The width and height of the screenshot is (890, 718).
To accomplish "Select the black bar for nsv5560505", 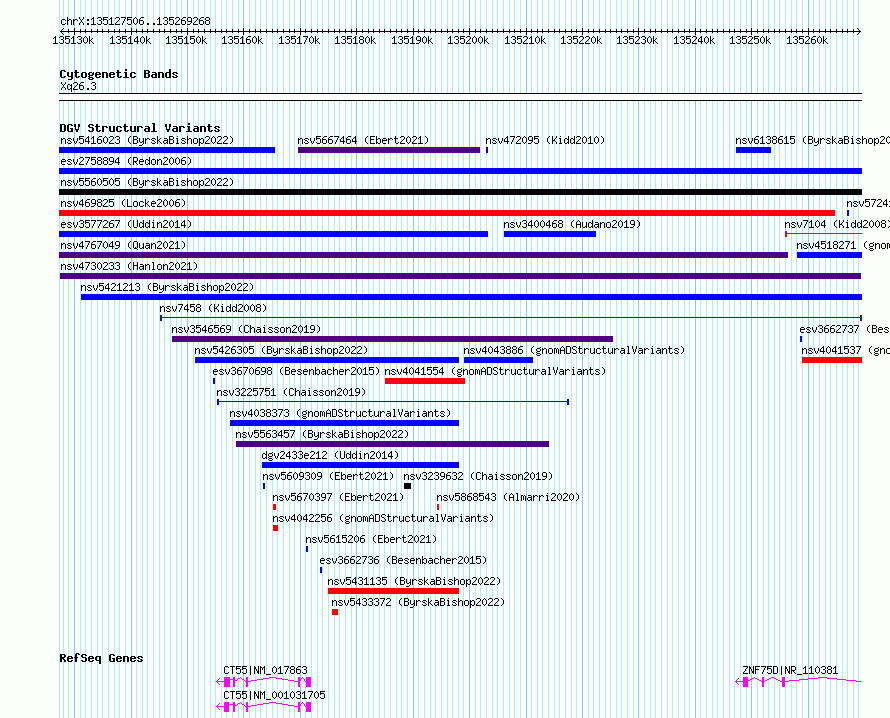I will point(460,192).
